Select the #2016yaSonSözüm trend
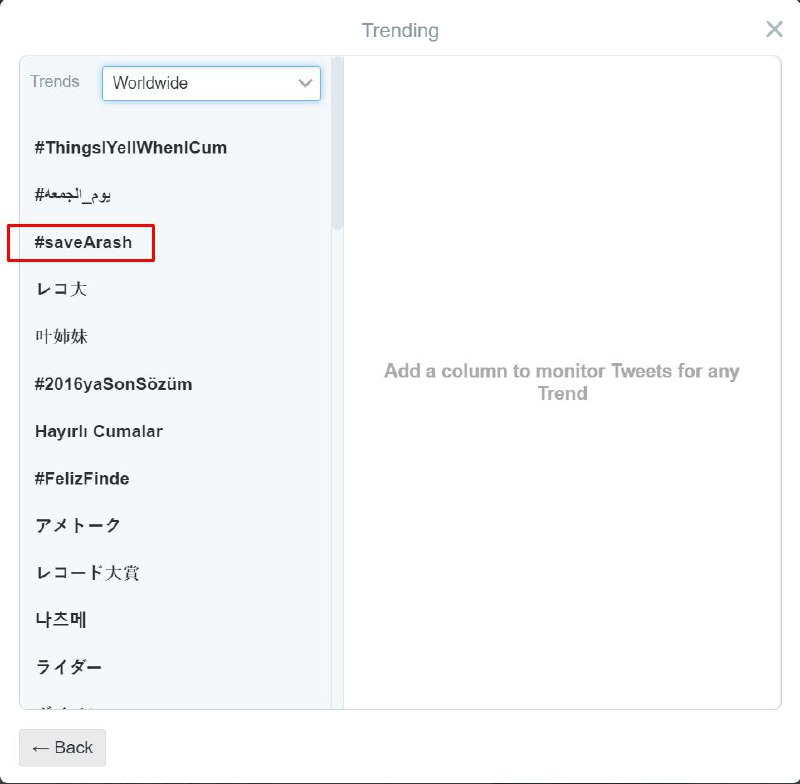This screenshot has width=800, height=784. (113, 384)
